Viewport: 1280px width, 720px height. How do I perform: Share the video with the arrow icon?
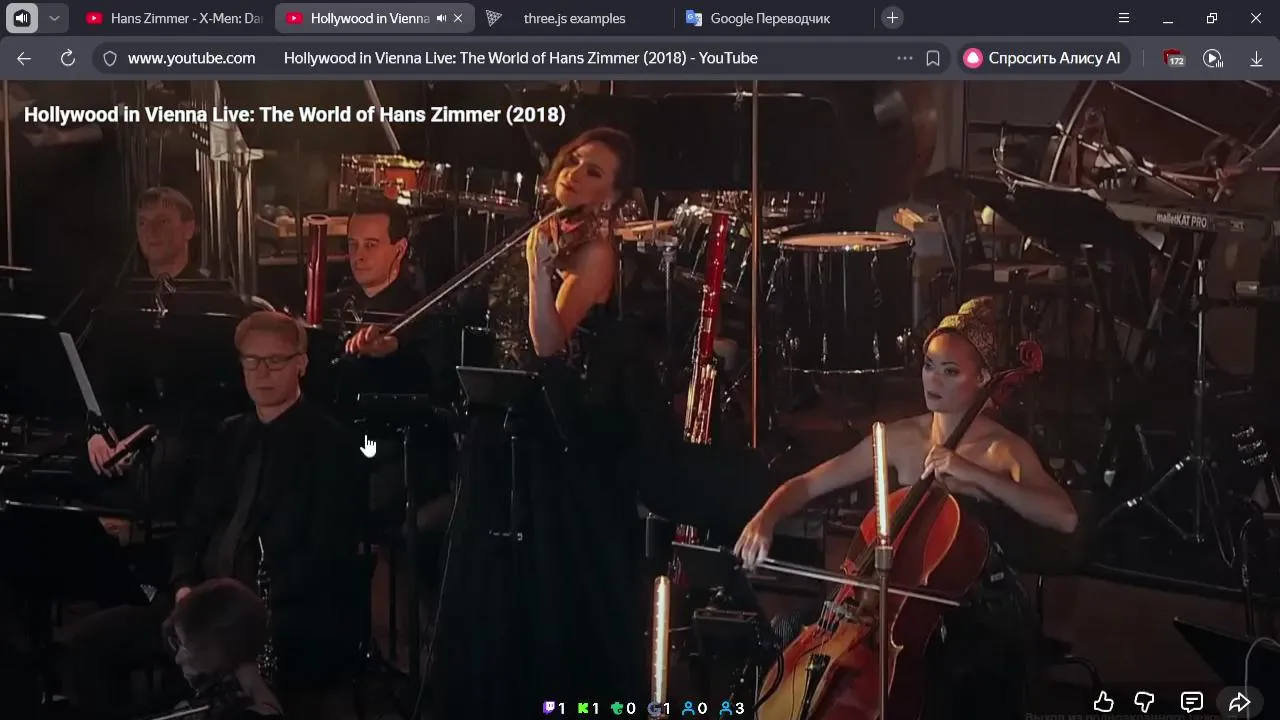tap(1239, 702)
